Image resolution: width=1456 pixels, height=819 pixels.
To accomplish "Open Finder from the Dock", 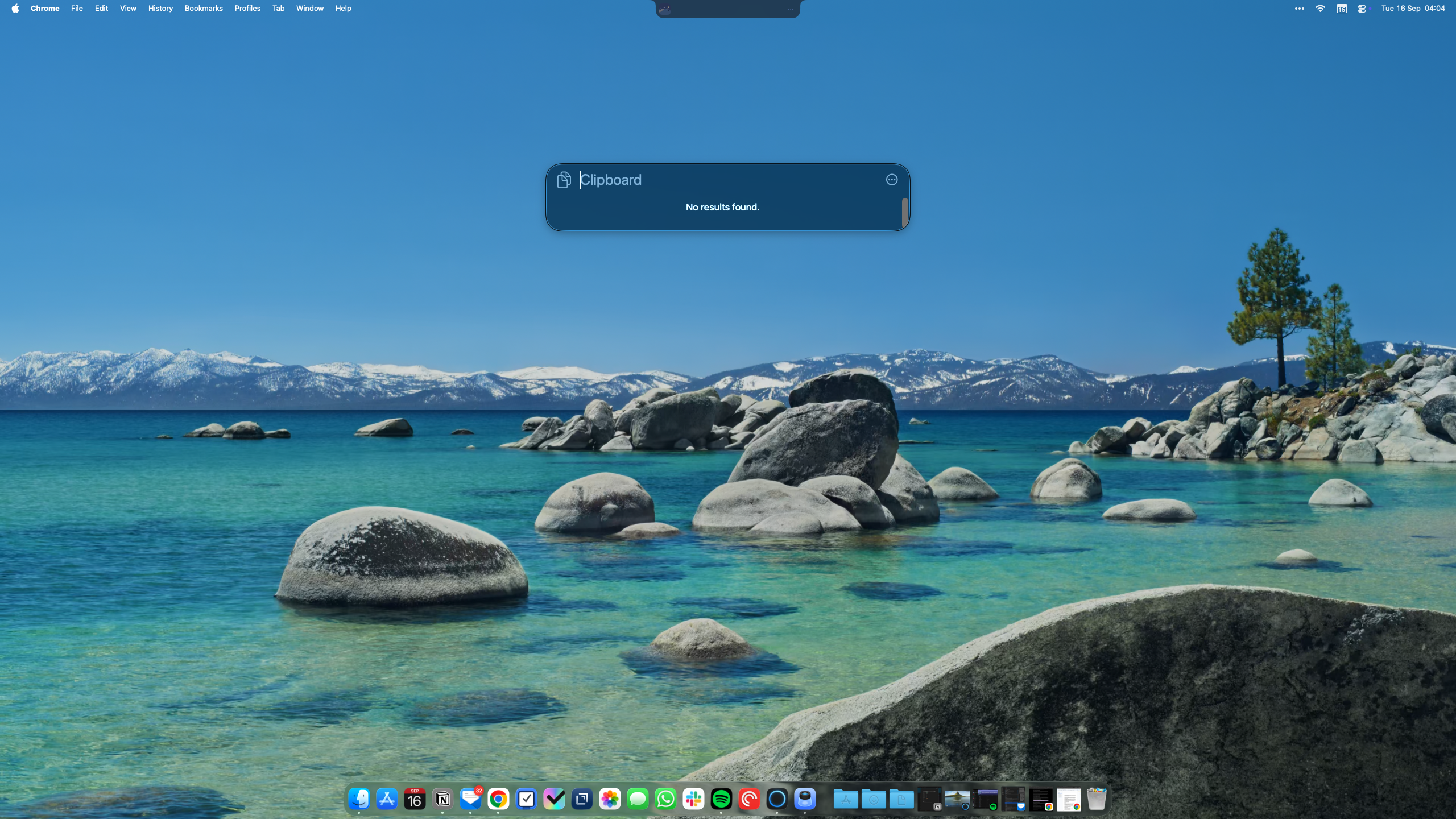I will click(x=358, y=799).
